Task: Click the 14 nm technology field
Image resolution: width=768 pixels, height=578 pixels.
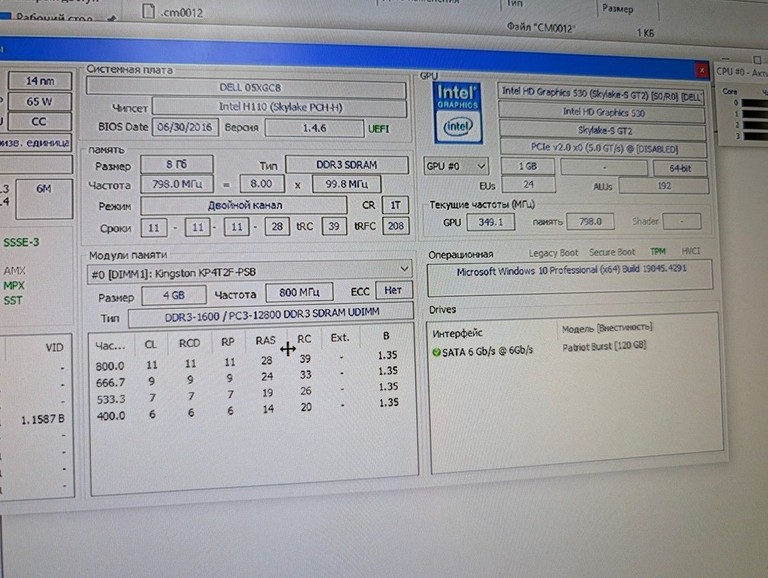Action: pyautogui.click(x=40, y=81)
